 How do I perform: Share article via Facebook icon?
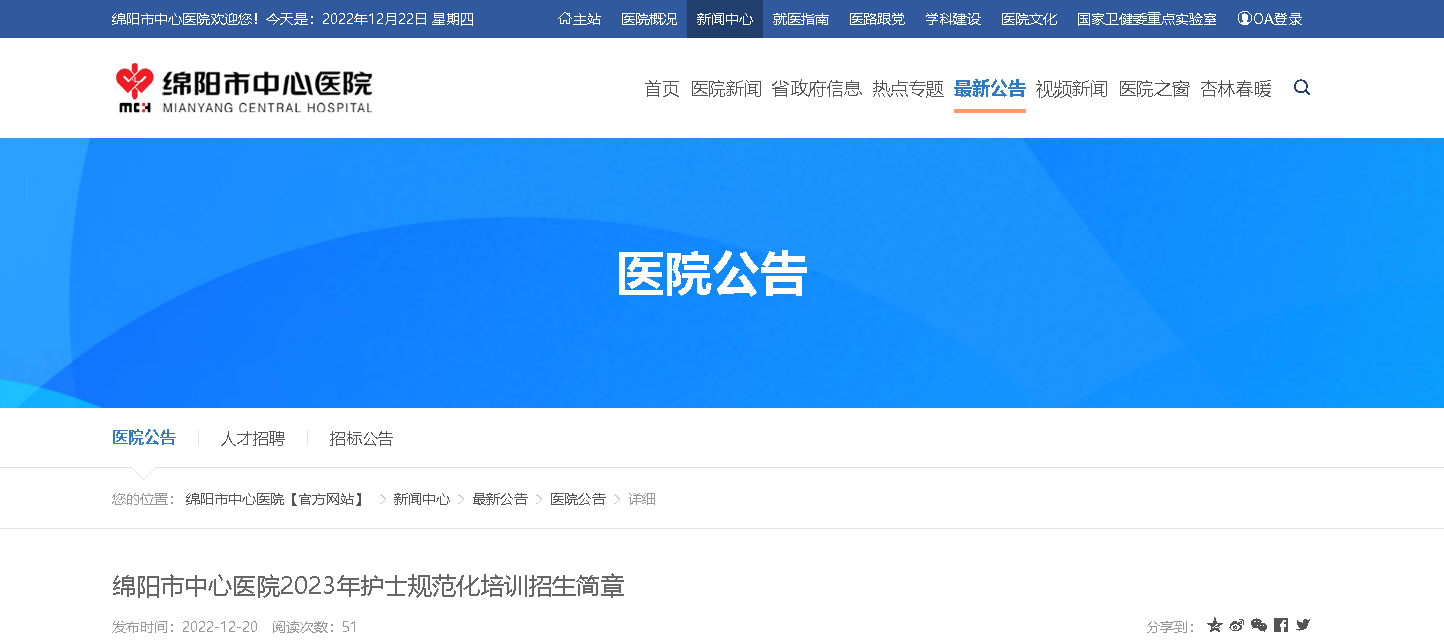(x=1281, y=625)
